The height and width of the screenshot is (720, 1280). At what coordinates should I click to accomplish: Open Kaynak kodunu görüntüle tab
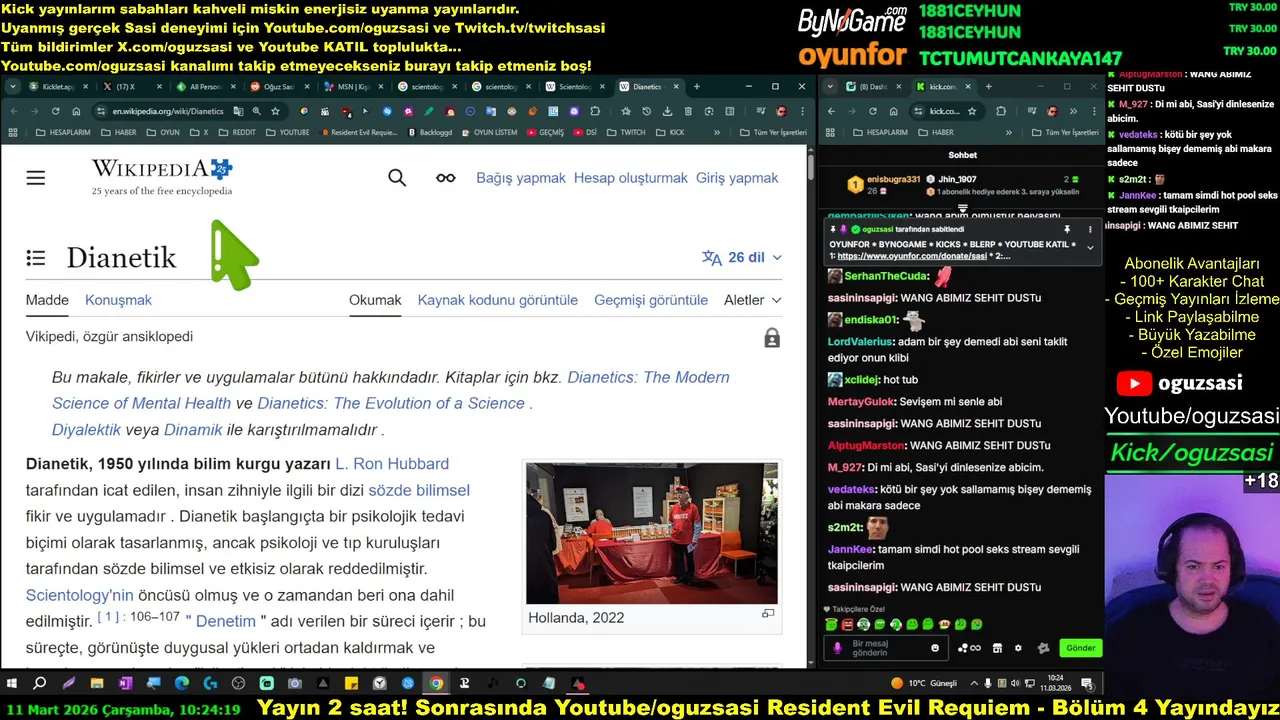click(x=498, y=300)
